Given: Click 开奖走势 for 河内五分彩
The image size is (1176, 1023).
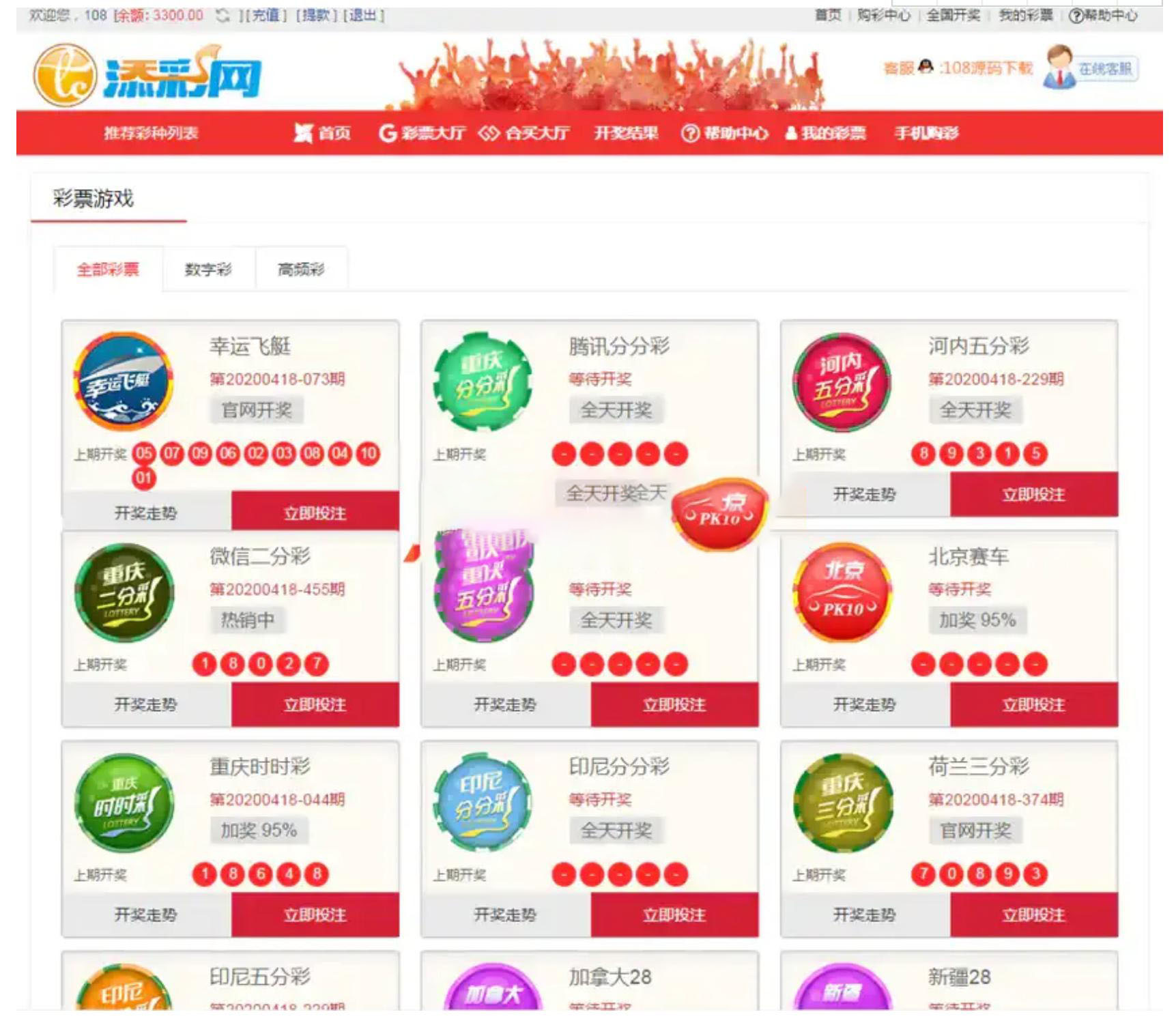Looking at the screenshot, I should 865,494.
